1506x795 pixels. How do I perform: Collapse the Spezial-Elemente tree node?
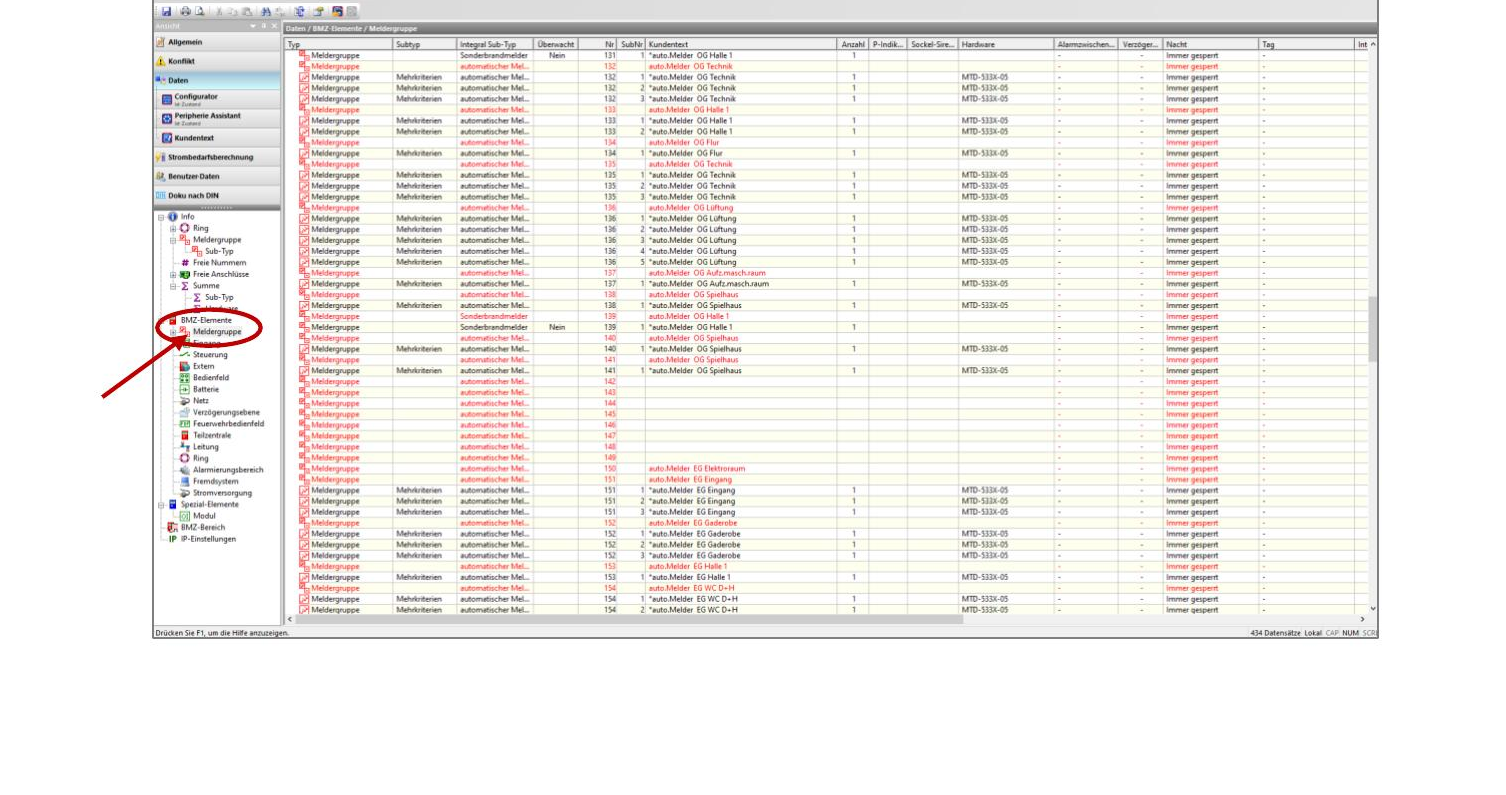[160, 504]
